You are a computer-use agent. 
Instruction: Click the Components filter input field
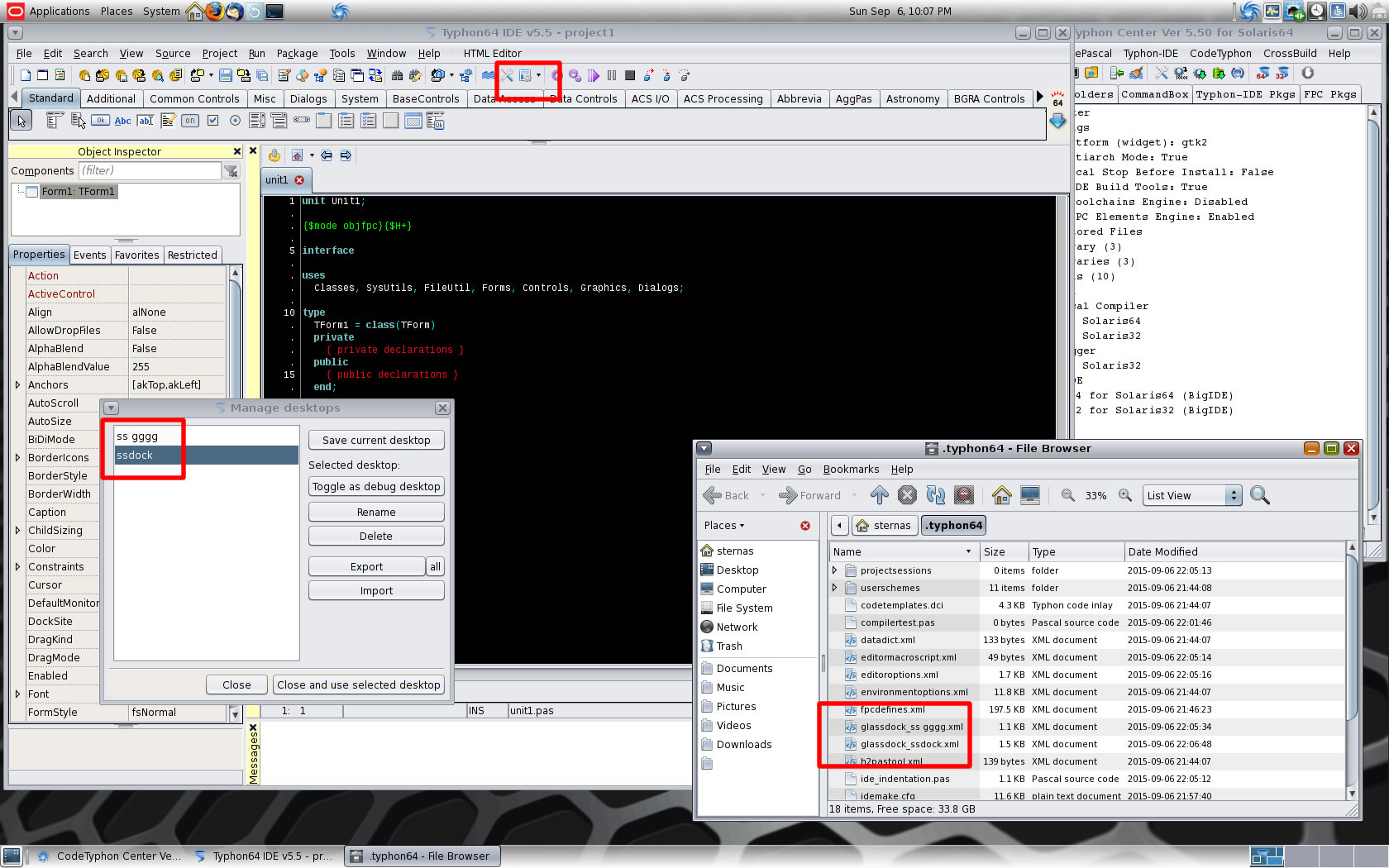click(150, 170)
